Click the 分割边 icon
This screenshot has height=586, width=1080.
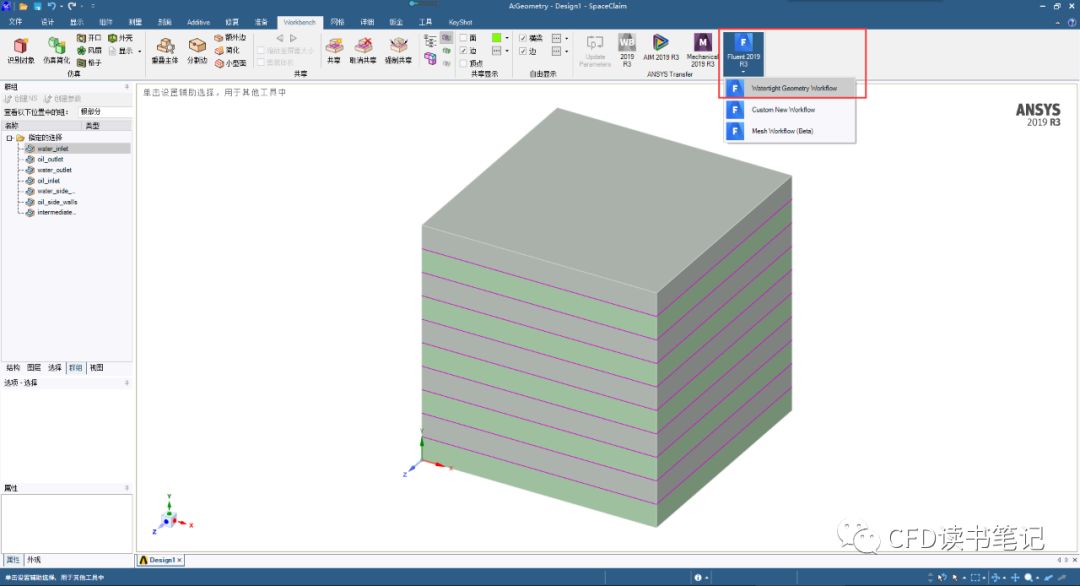coord(197,46)
